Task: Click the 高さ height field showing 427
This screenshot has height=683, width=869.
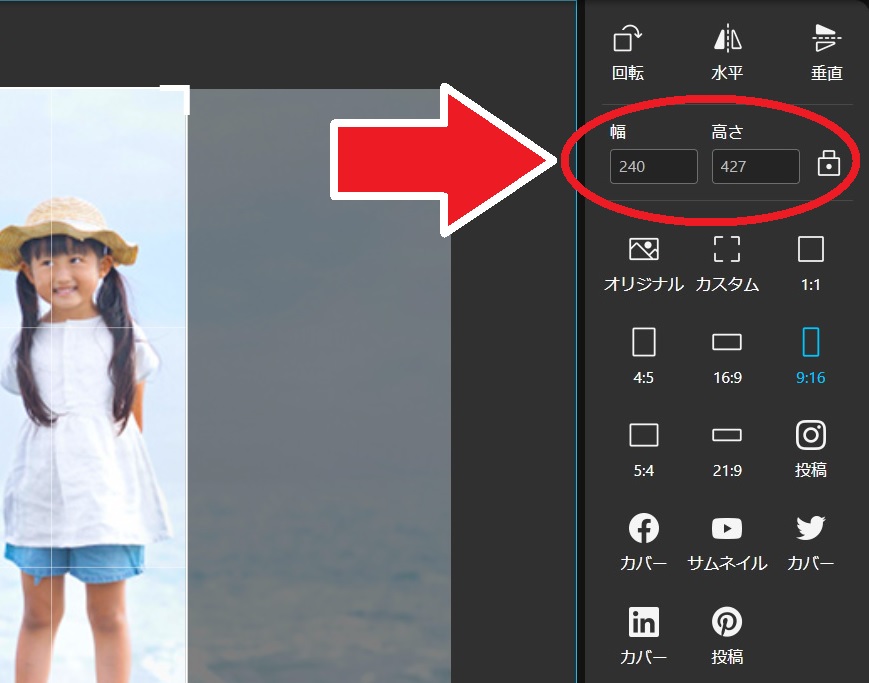Action: click(755, 166)
